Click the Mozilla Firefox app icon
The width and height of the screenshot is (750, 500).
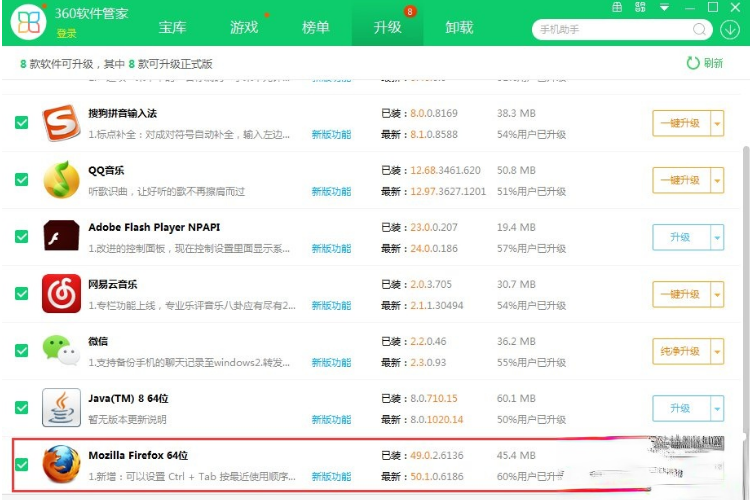[x=61, y=465]
